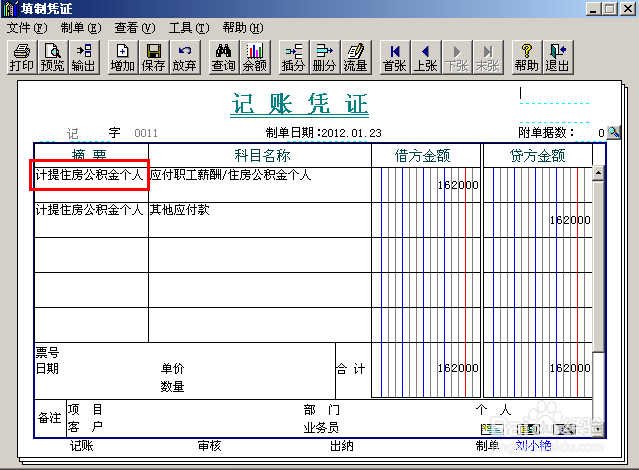Discard changes with 放弃

185,57
